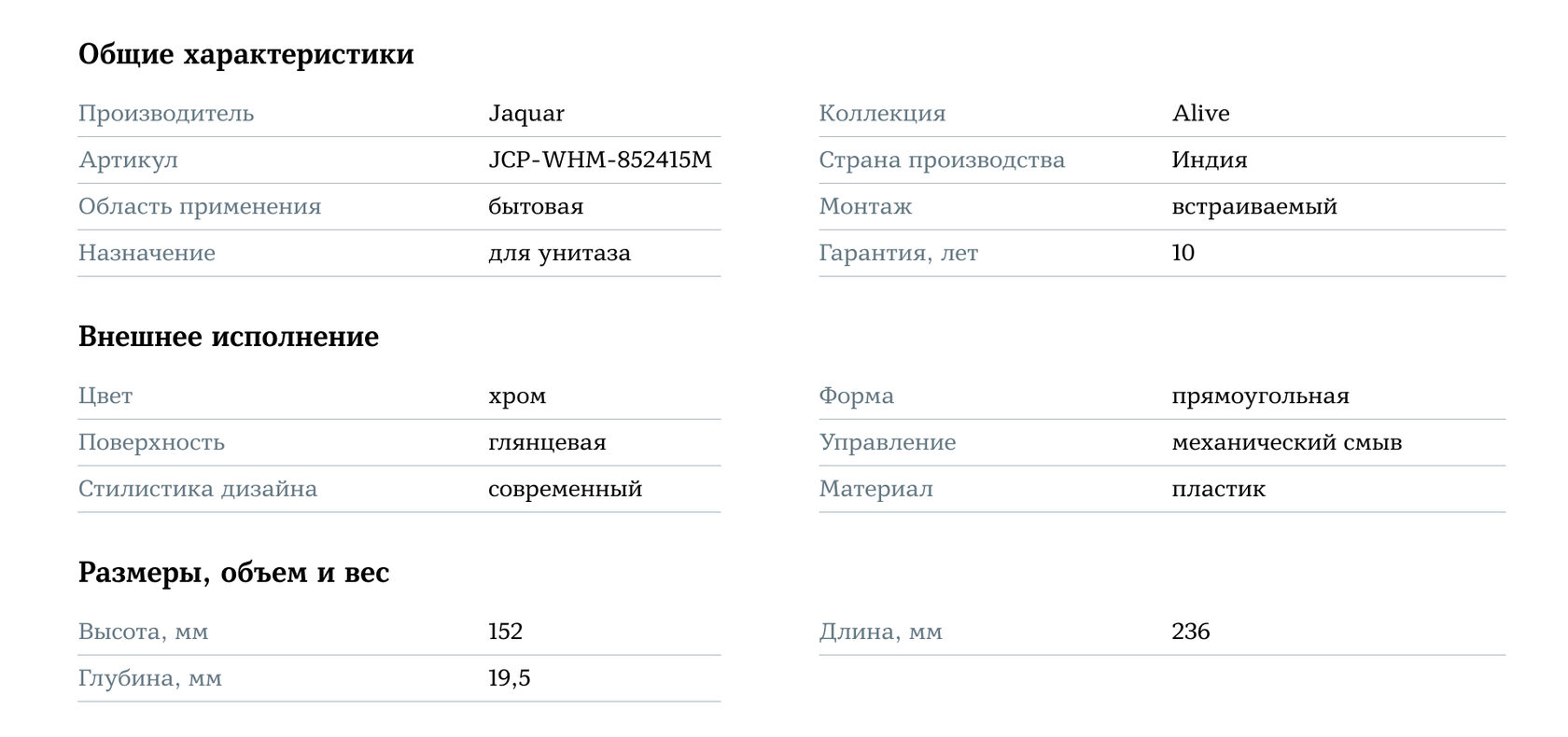
Task: Click the 'глянцевая' surface value
Action: 547,443
